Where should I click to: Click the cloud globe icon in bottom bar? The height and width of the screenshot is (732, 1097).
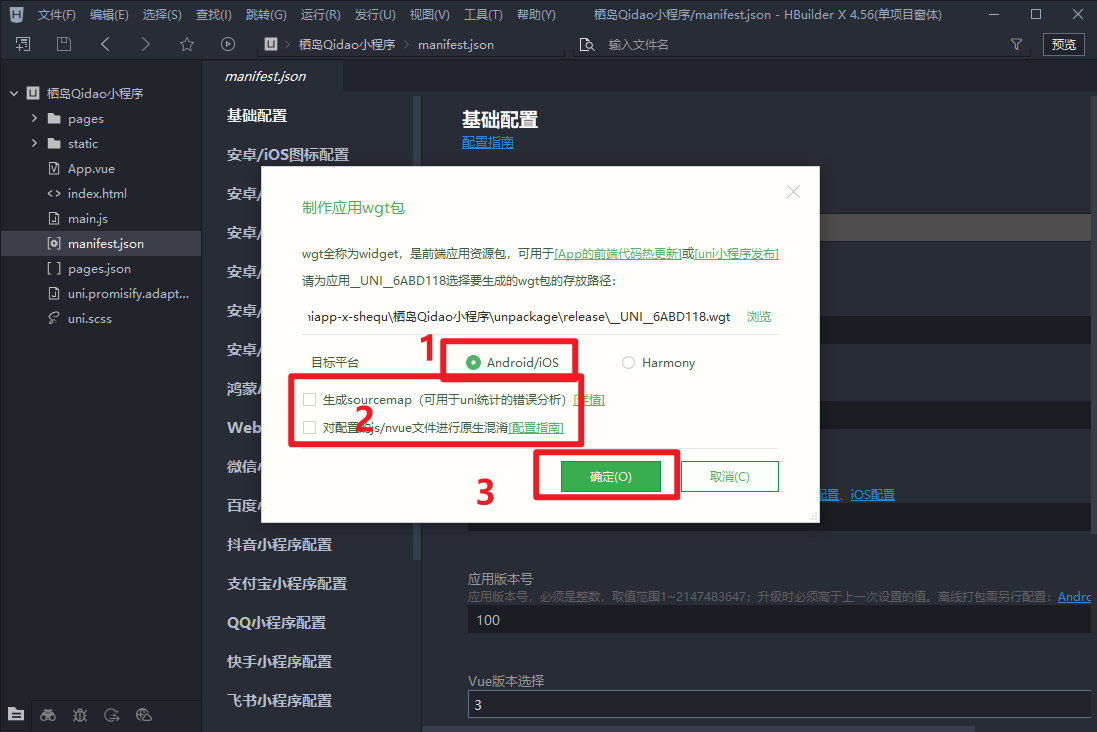[144, 715]
